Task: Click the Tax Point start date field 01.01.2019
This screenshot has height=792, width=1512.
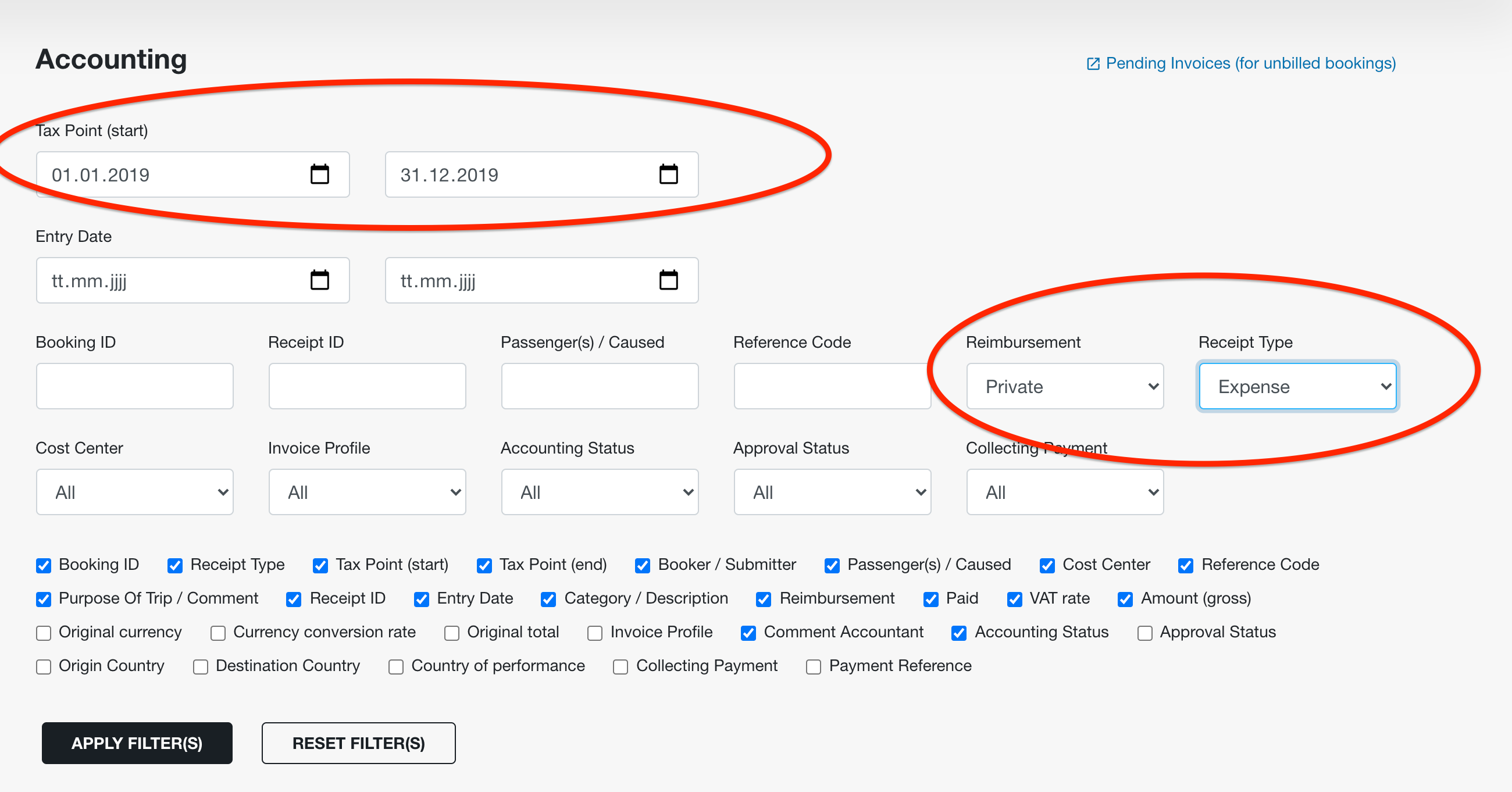Action: click(x=192, y=174)
